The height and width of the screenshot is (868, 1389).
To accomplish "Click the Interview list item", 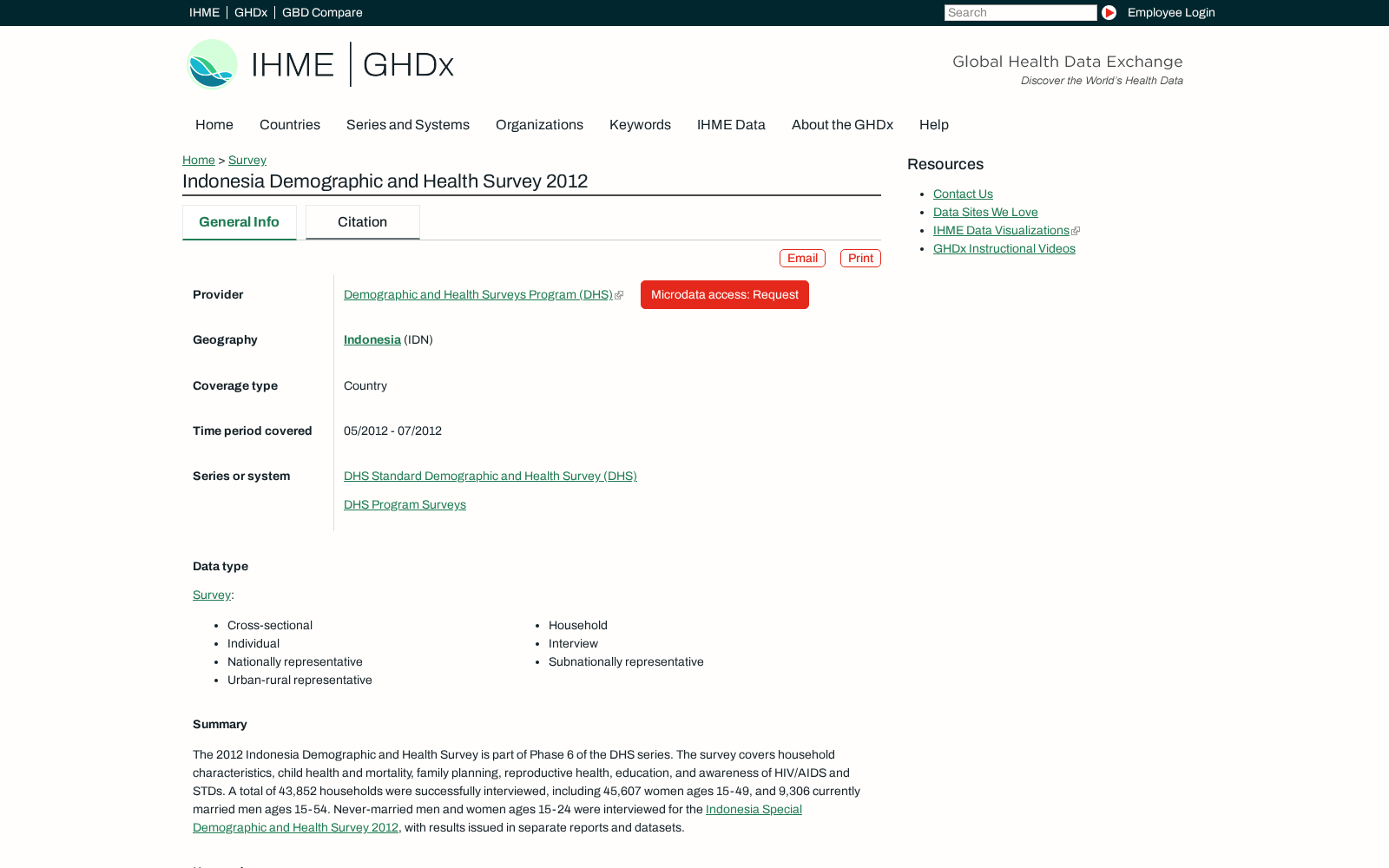I will 573,644.
